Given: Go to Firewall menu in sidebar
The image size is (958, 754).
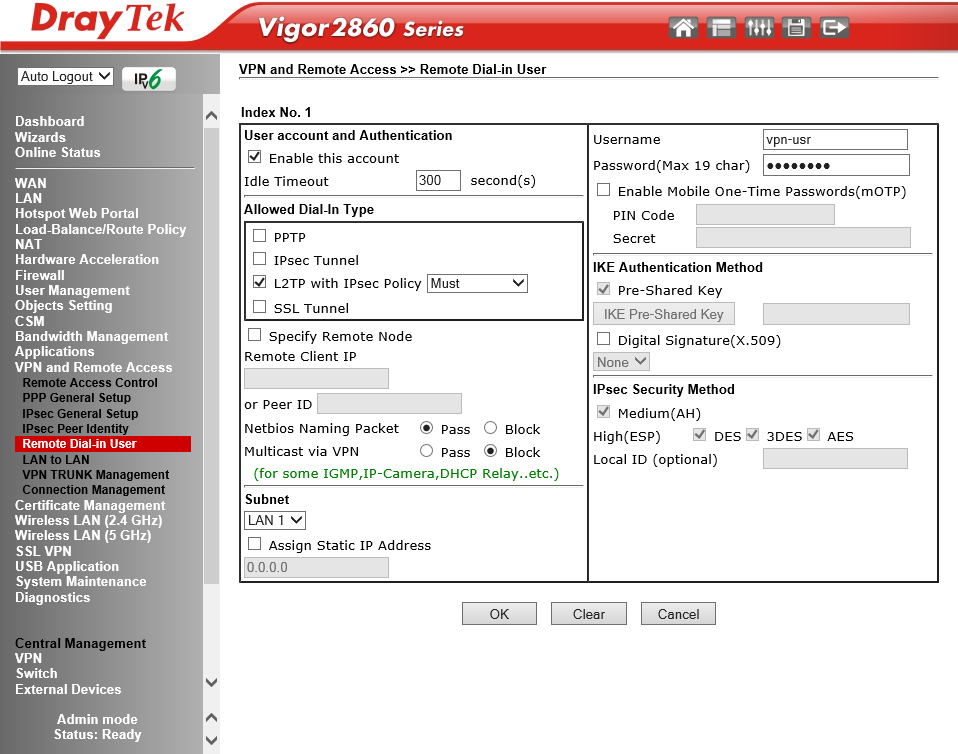Looking at the screenshot, I should tap(40, 275).
